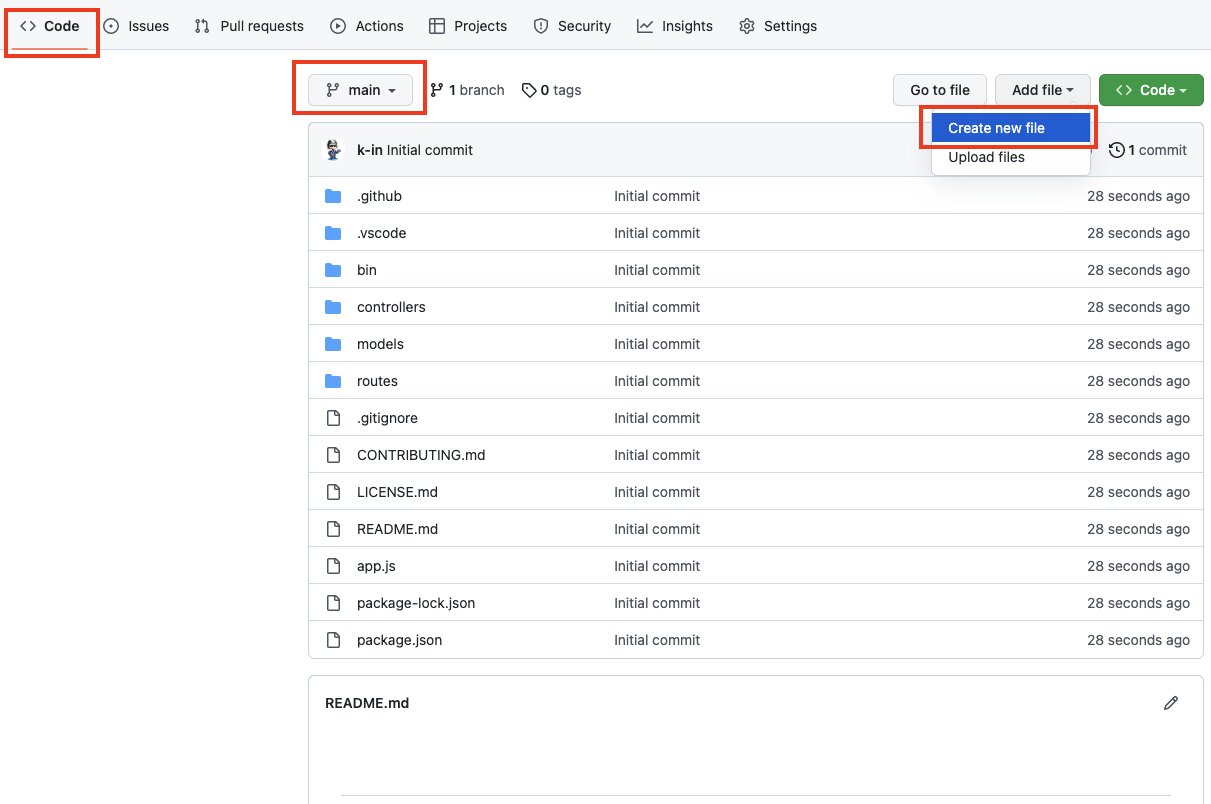This screenshot has height=804, width=1211.
Task: Click the Security shield icon
Action: click(x=541, y=26)
